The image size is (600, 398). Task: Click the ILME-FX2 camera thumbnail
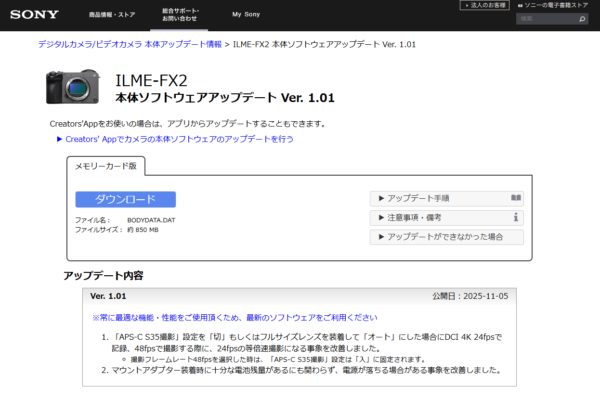pyautogui.click(x=73, y=86)
